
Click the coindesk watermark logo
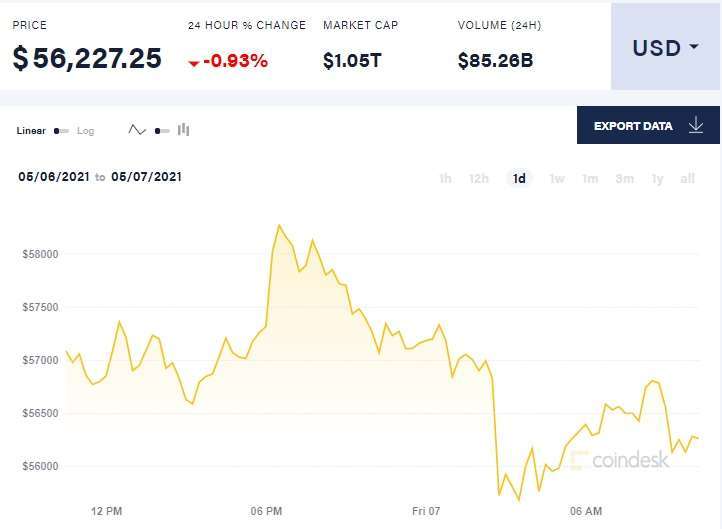pos(619,459)
